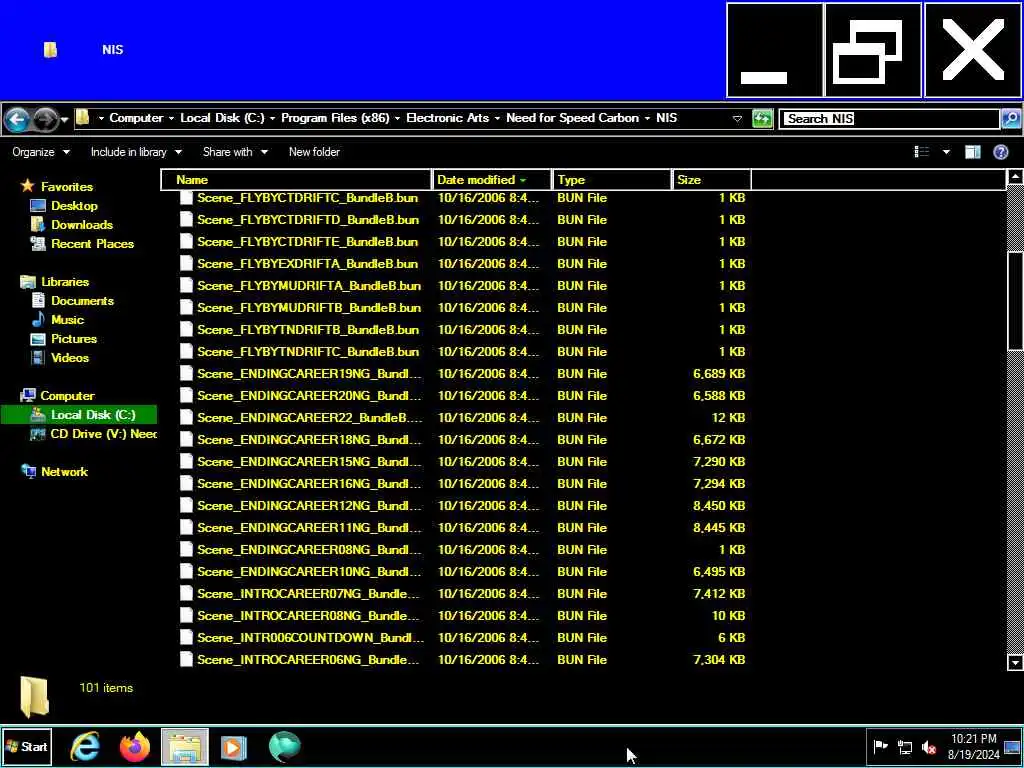This screenshot has width=1024, height=768.
Task: Open the Start menu
Action: [26, 746]
